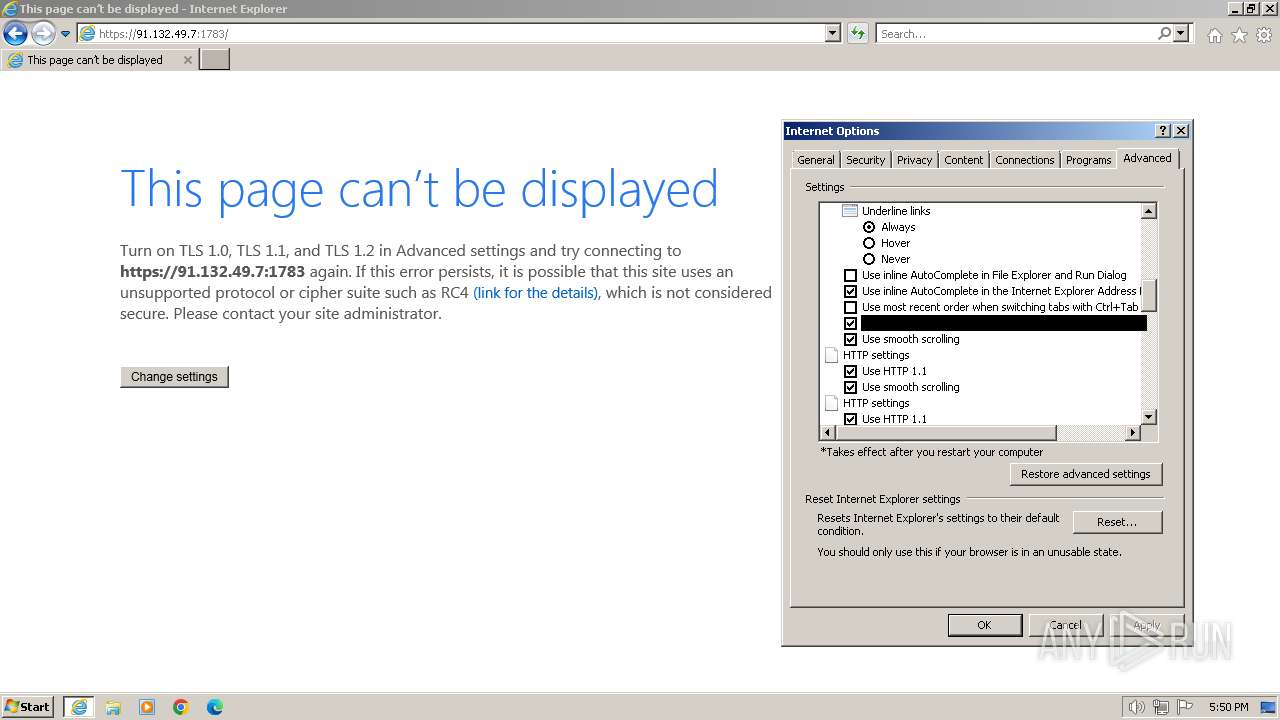1280x720 pixels.
Task: Click the settings list horizontal scrollbar thumb
Action: pos(945,433)
